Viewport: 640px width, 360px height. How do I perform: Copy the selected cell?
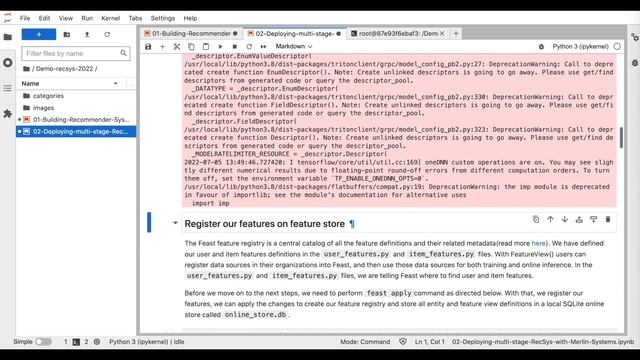[x=191, y=47]
